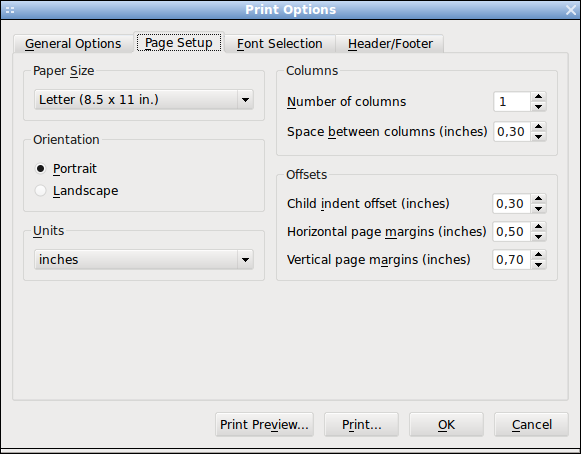Viewport: 581px width, 454px height.
Task: Click the Print Preview... button
Action: click(x=264, y=424)
